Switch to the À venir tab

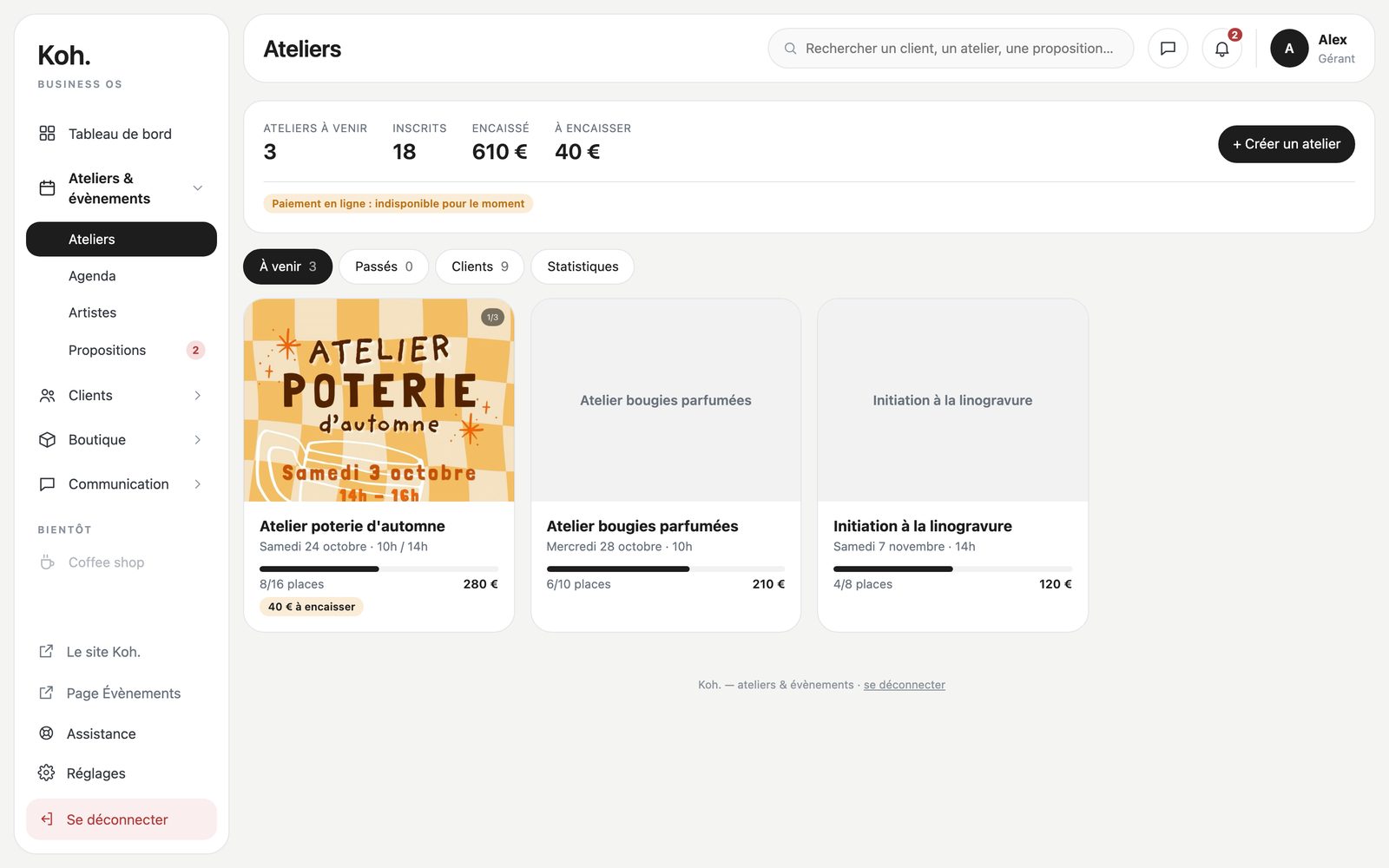(x=287, y=266)
